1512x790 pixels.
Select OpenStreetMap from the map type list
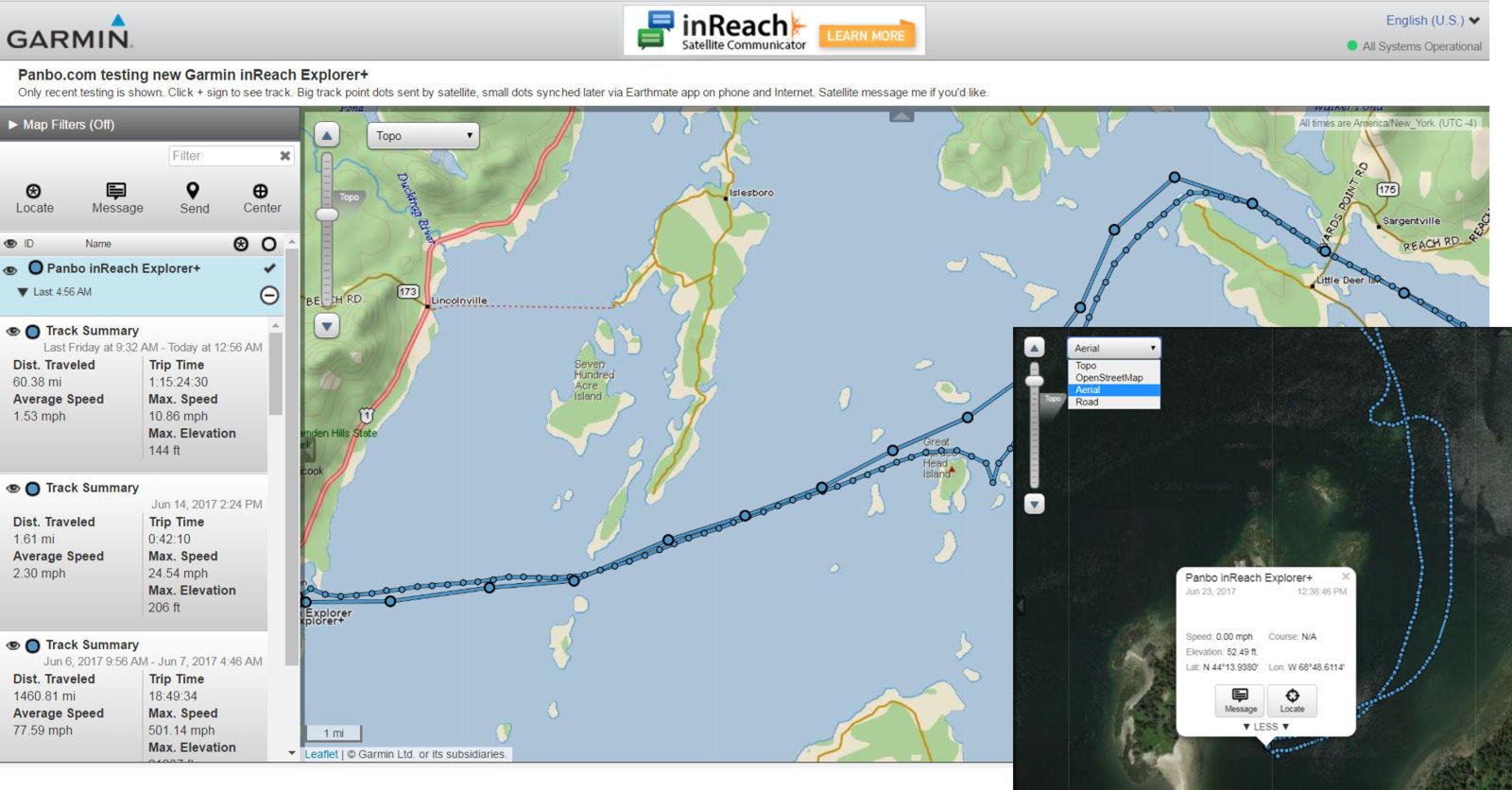tap(1113, 378)
